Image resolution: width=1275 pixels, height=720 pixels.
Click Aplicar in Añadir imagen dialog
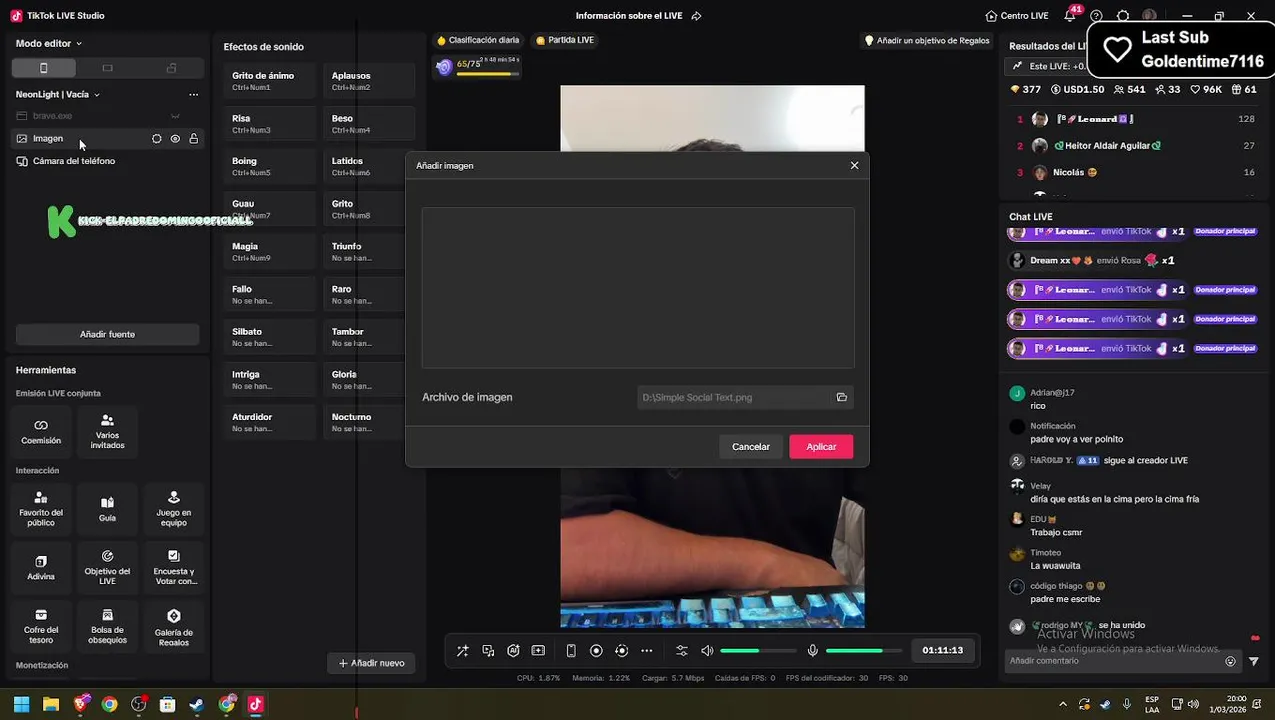821,447
